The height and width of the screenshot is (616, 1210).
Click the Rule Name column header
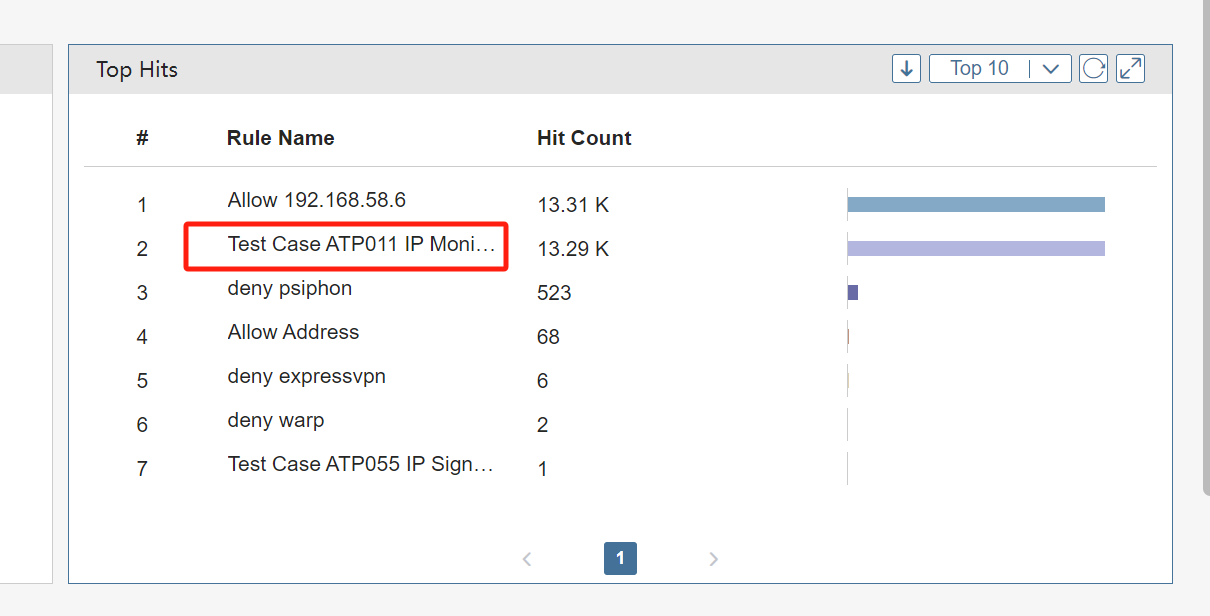[280, 138]
